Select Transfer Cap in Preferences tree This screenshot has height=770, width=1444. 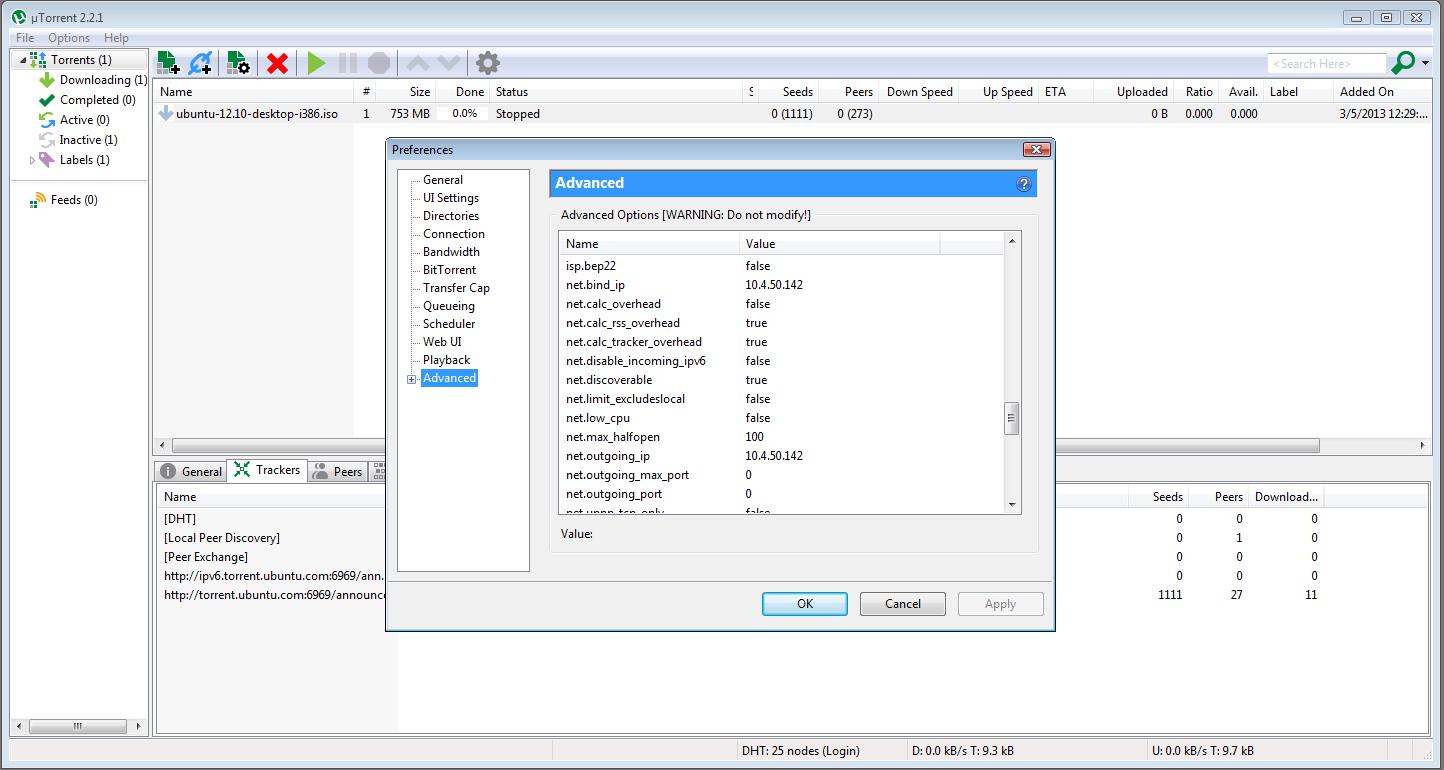point(456,288)
